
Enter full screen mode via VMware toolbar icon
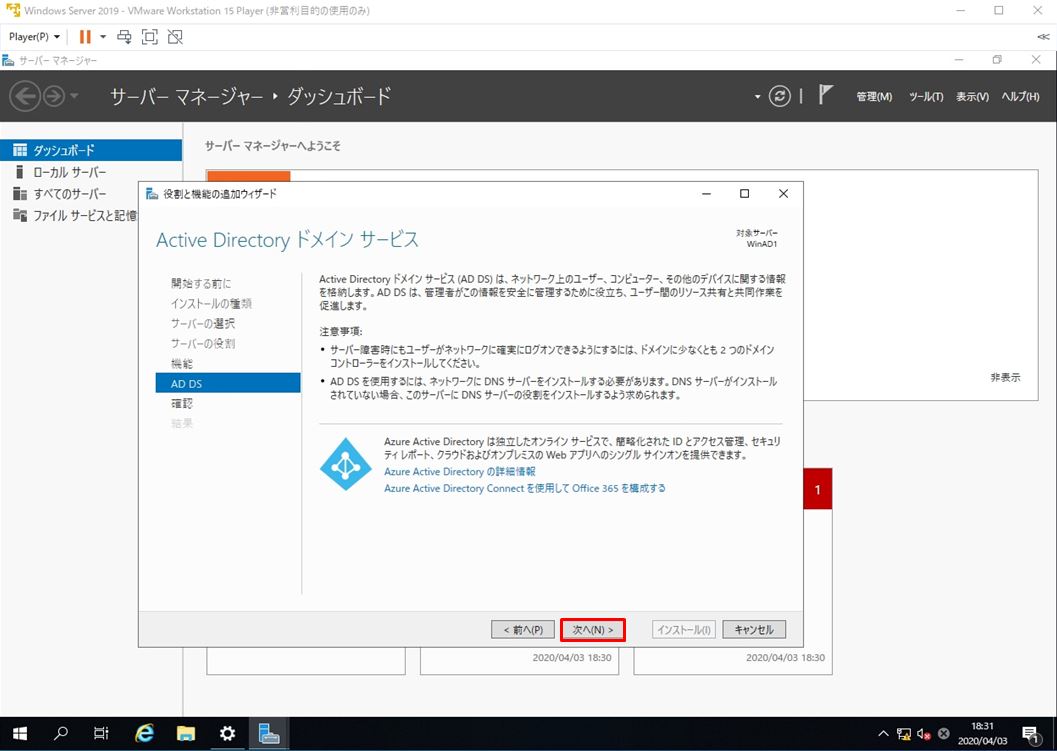pyautogui.click(x=150, y=36)
